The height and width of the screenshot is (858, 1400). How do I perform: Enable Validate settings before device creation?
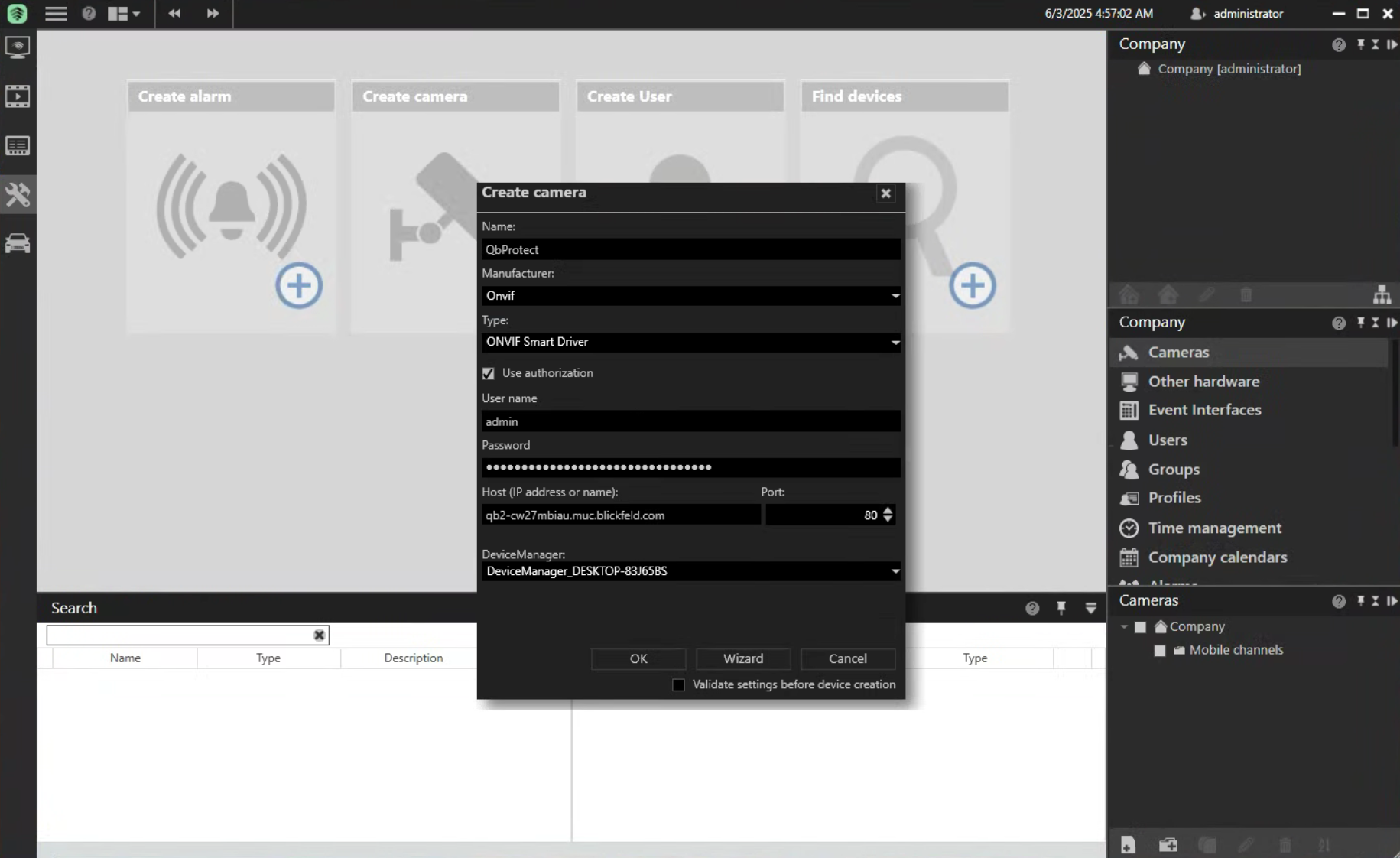tap(678, 685)
